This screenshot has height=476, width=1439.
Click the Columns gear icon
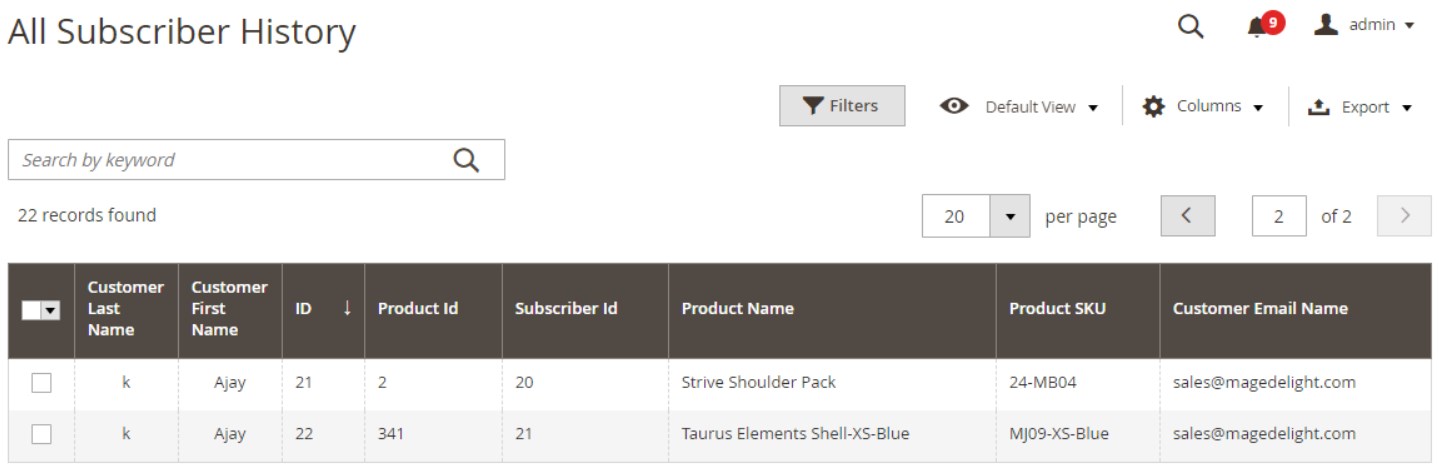click(1153, 106)
